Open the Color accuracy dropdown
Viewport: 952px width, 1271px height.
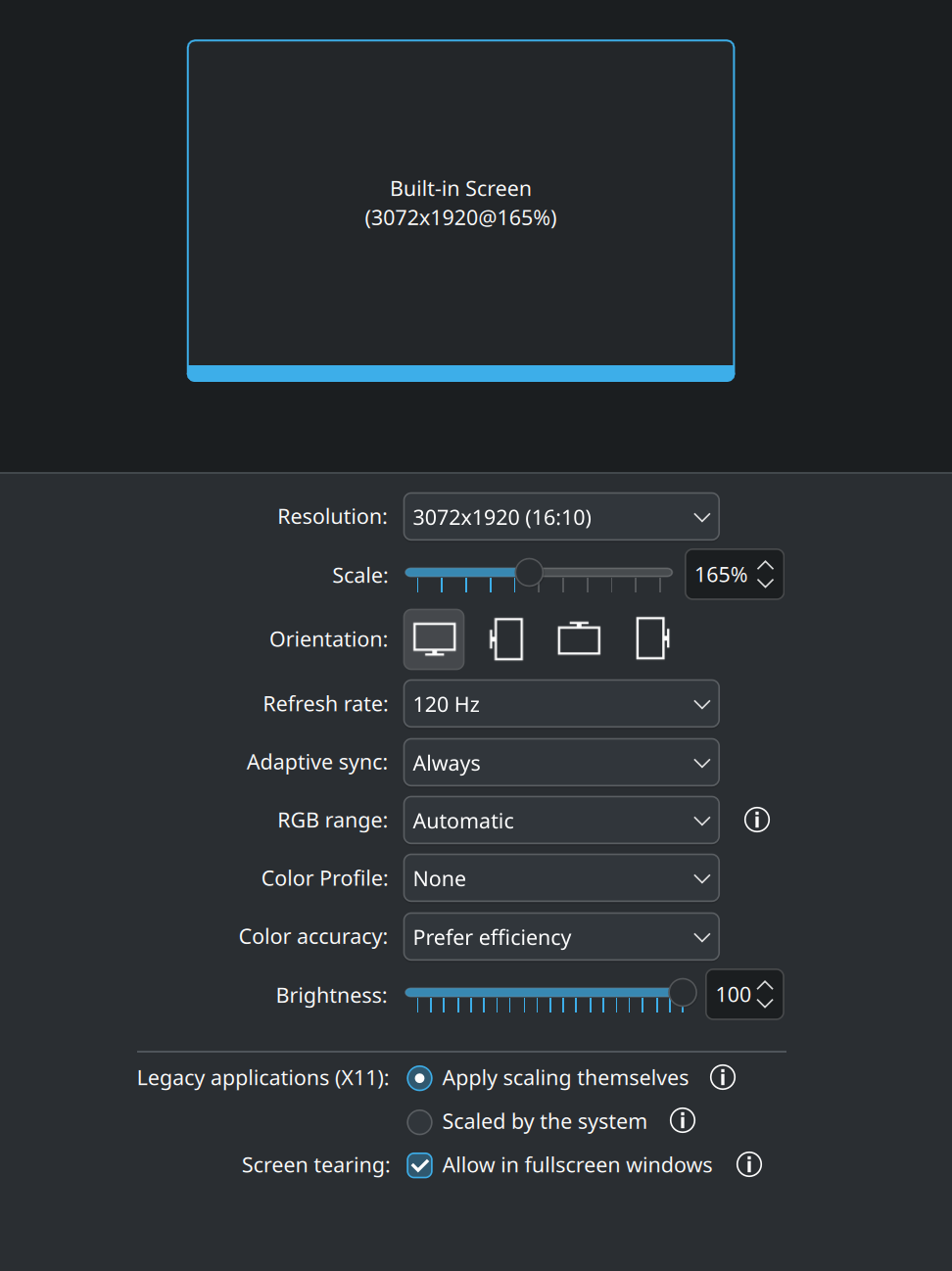point(561,936)
